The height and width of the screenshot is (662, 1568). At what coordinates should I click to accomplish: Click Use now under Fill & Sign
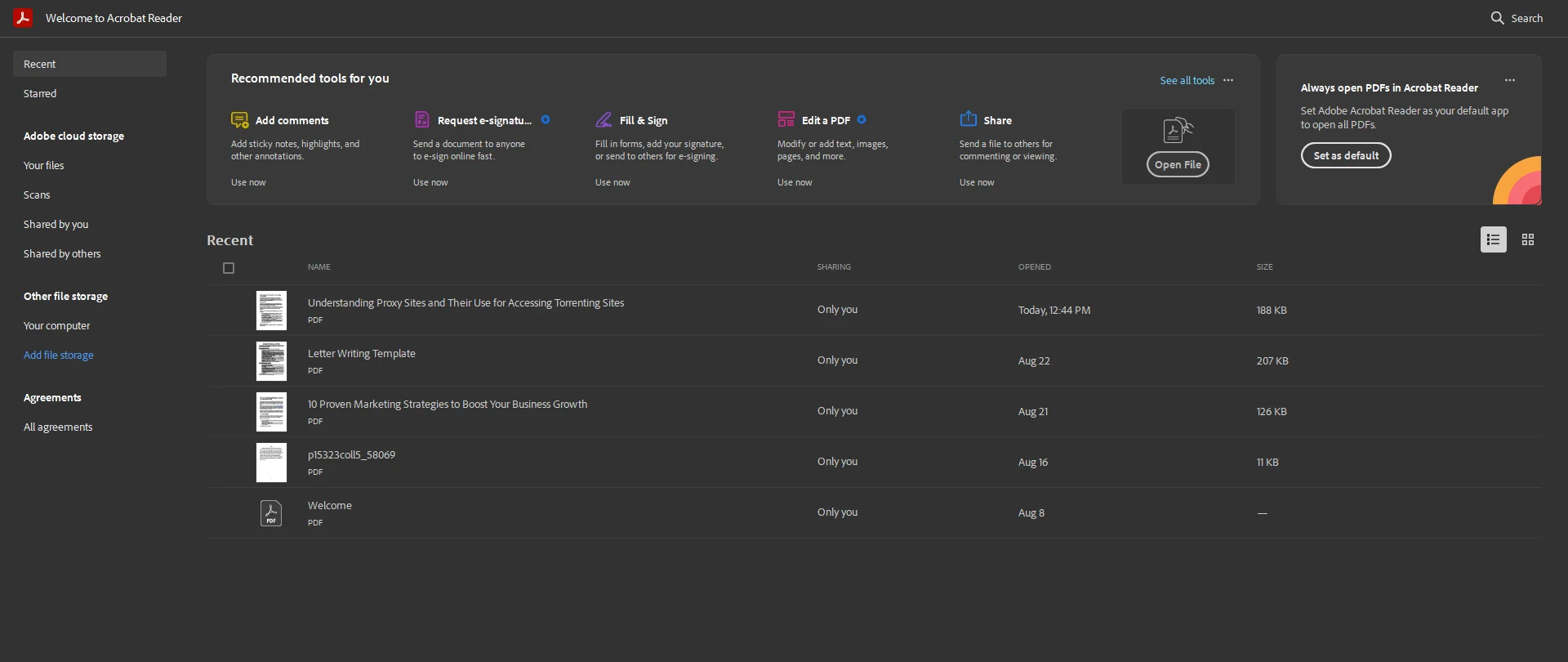click(x=612, y=182)
